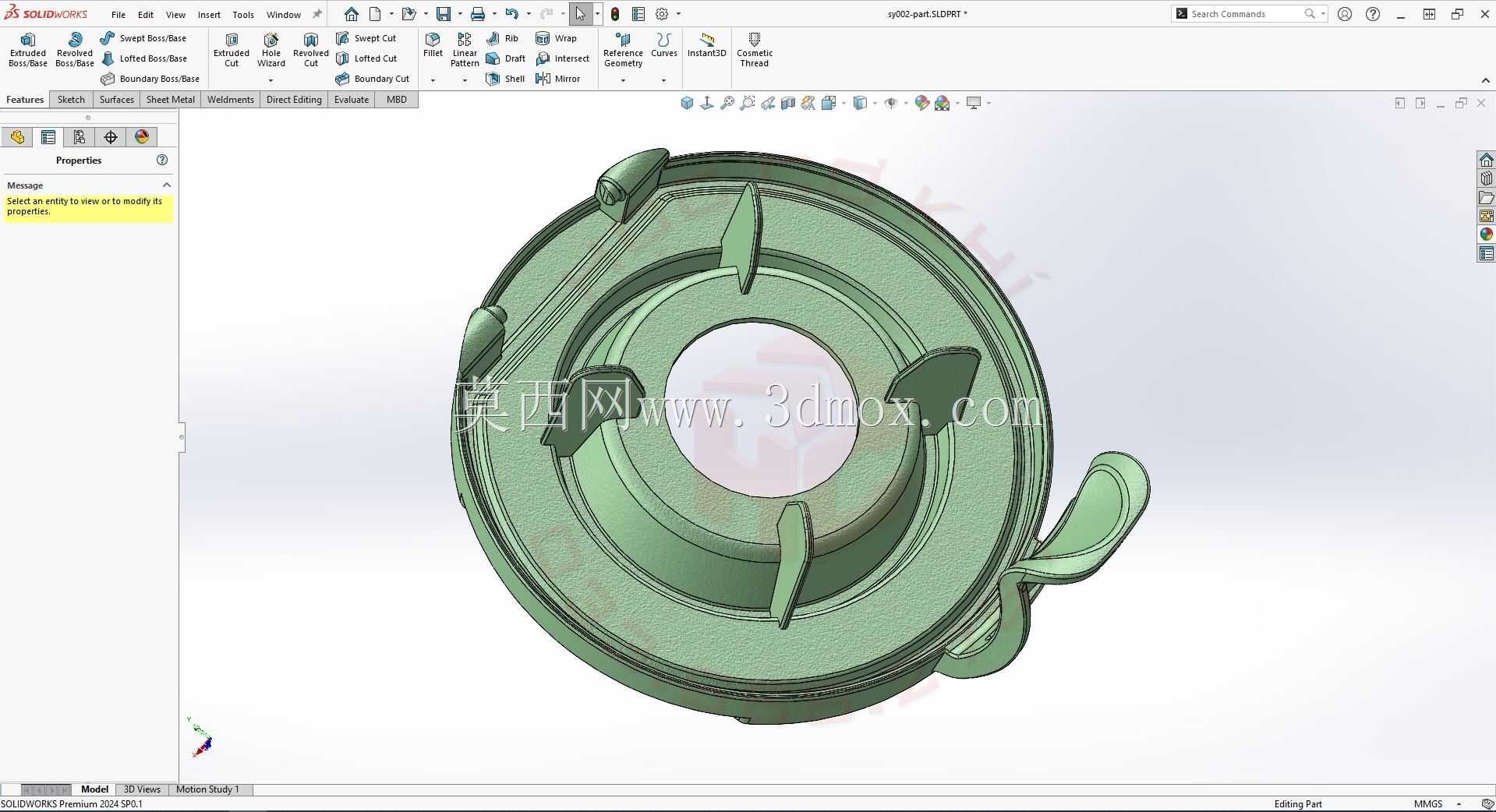Open the 3D Views bottom tab
The height and width of the screenshot is (812, 1496).
point(142,789)
